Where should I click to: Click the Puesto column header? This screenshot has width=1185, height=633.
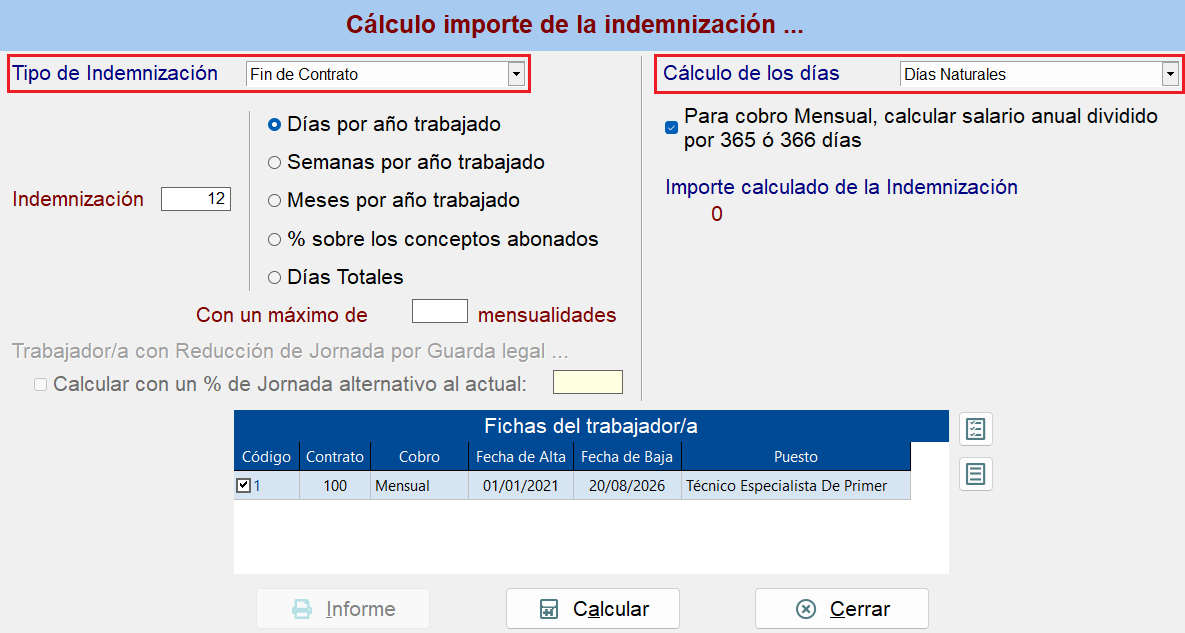796,457
